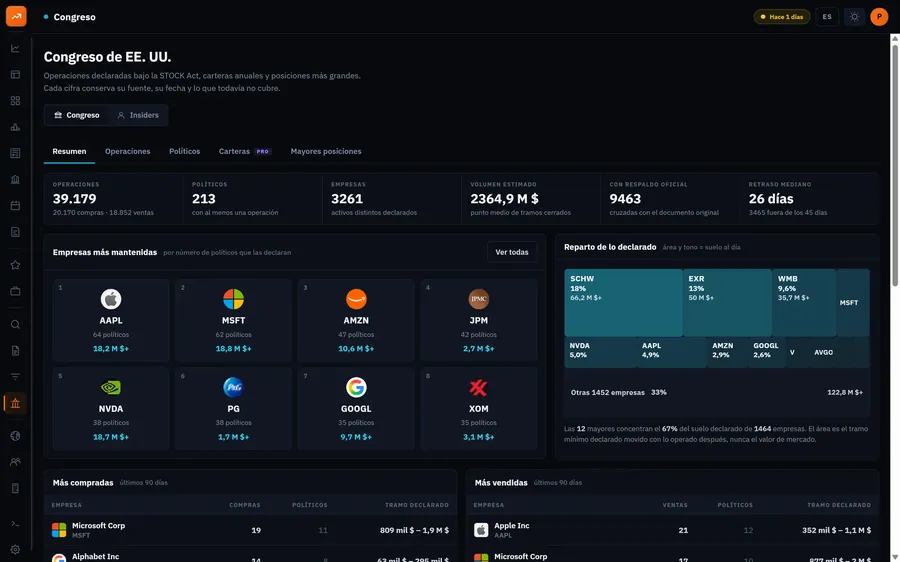Click the Tramo declarado header in Más compradas
This screenshot has width=900, height=562.
417,505
